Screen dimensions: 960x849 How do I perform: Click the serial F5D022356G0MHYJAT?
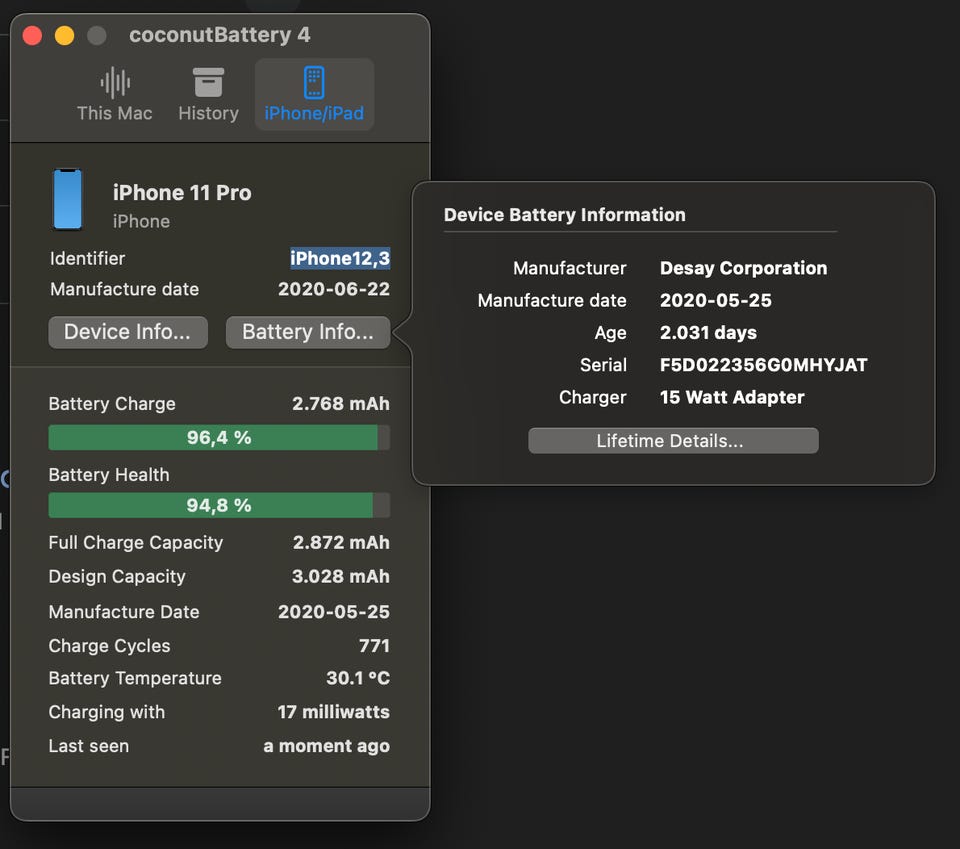(763, 365)
